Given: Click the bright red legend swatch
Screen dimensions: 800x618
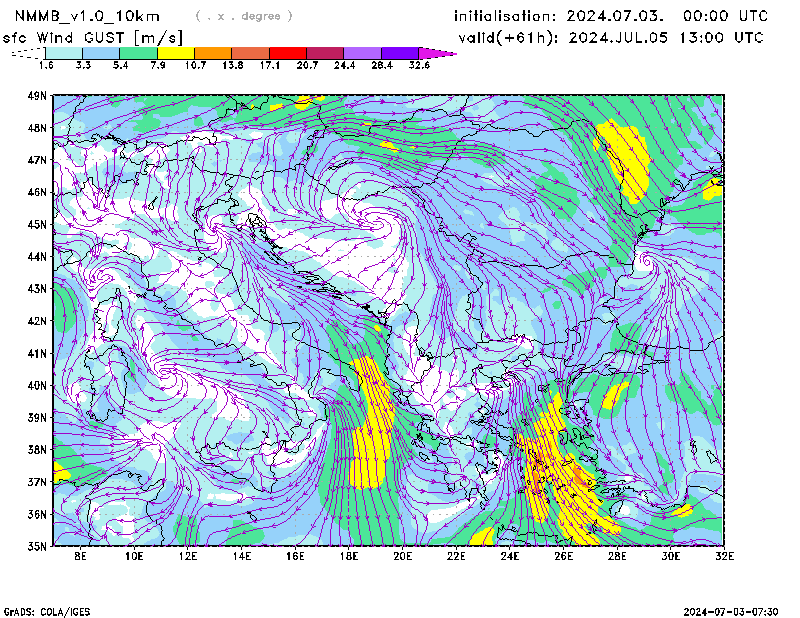Looking at the screenshot, I should [288, 53].
